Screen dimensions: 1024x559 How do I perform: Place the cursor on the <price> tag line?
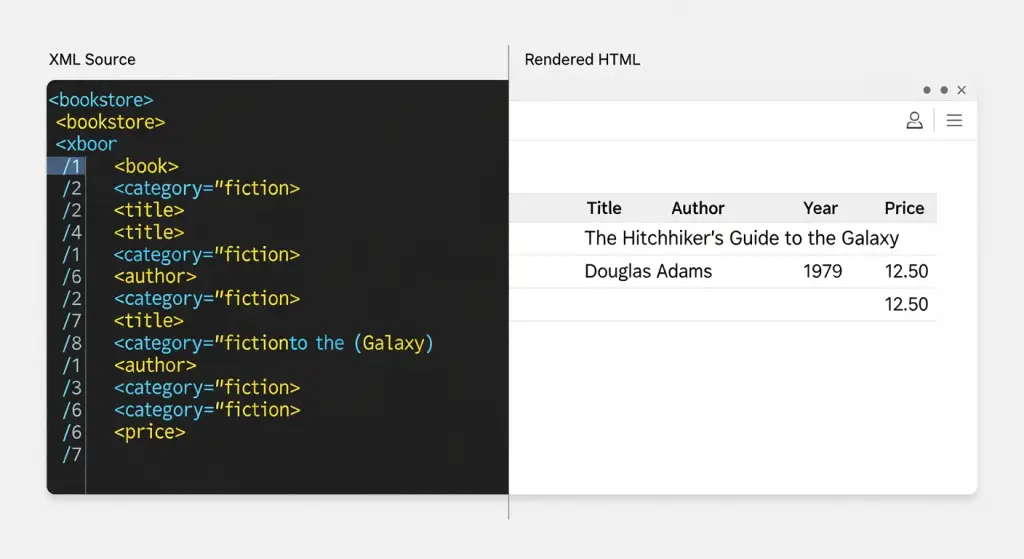pyautogui.click(x=150, y=432)
